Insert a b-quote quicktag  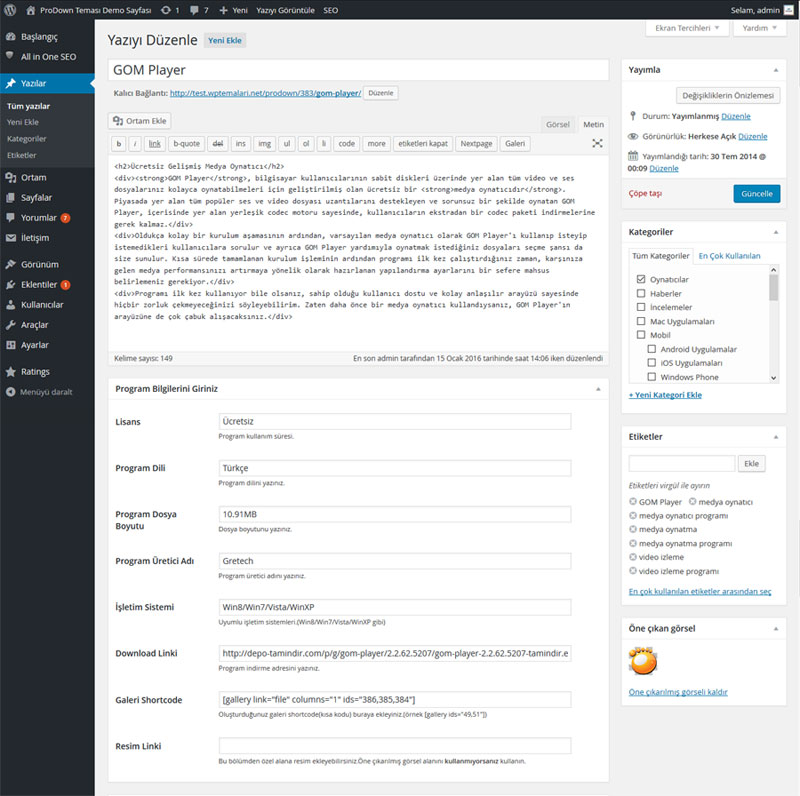point(186,144)
